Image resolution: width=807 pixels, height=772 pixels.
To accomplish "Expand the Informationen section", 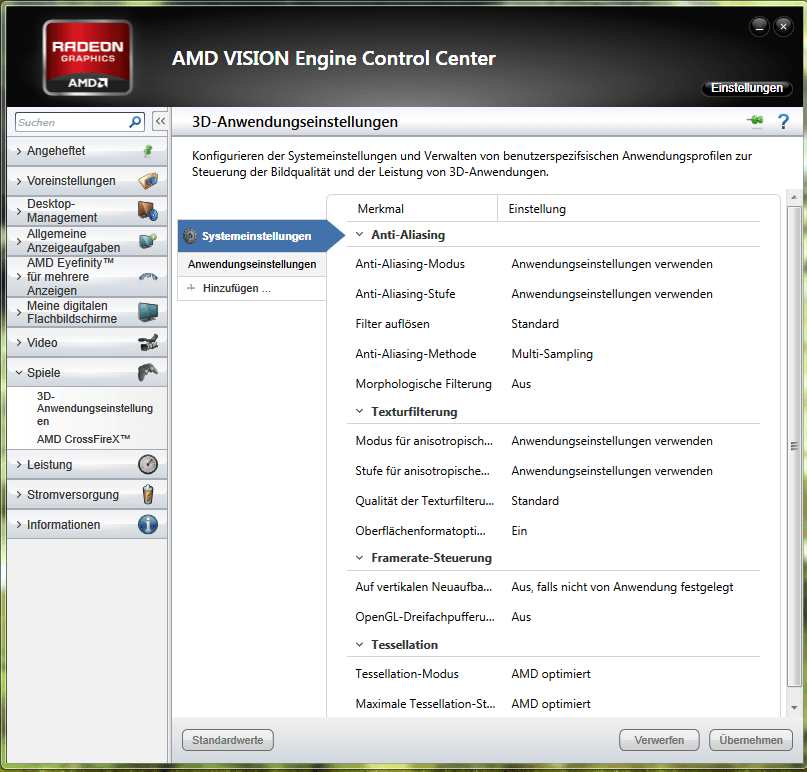I will [x=19, y=524].
